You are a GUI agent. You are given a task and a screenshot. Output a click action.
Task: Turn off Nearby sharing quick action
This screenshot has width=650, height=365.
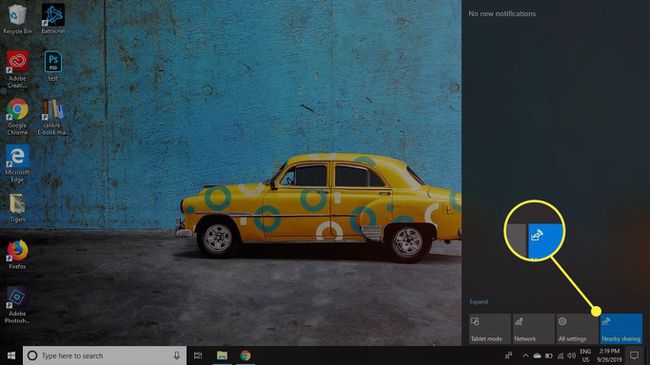(x=621, y=328)
